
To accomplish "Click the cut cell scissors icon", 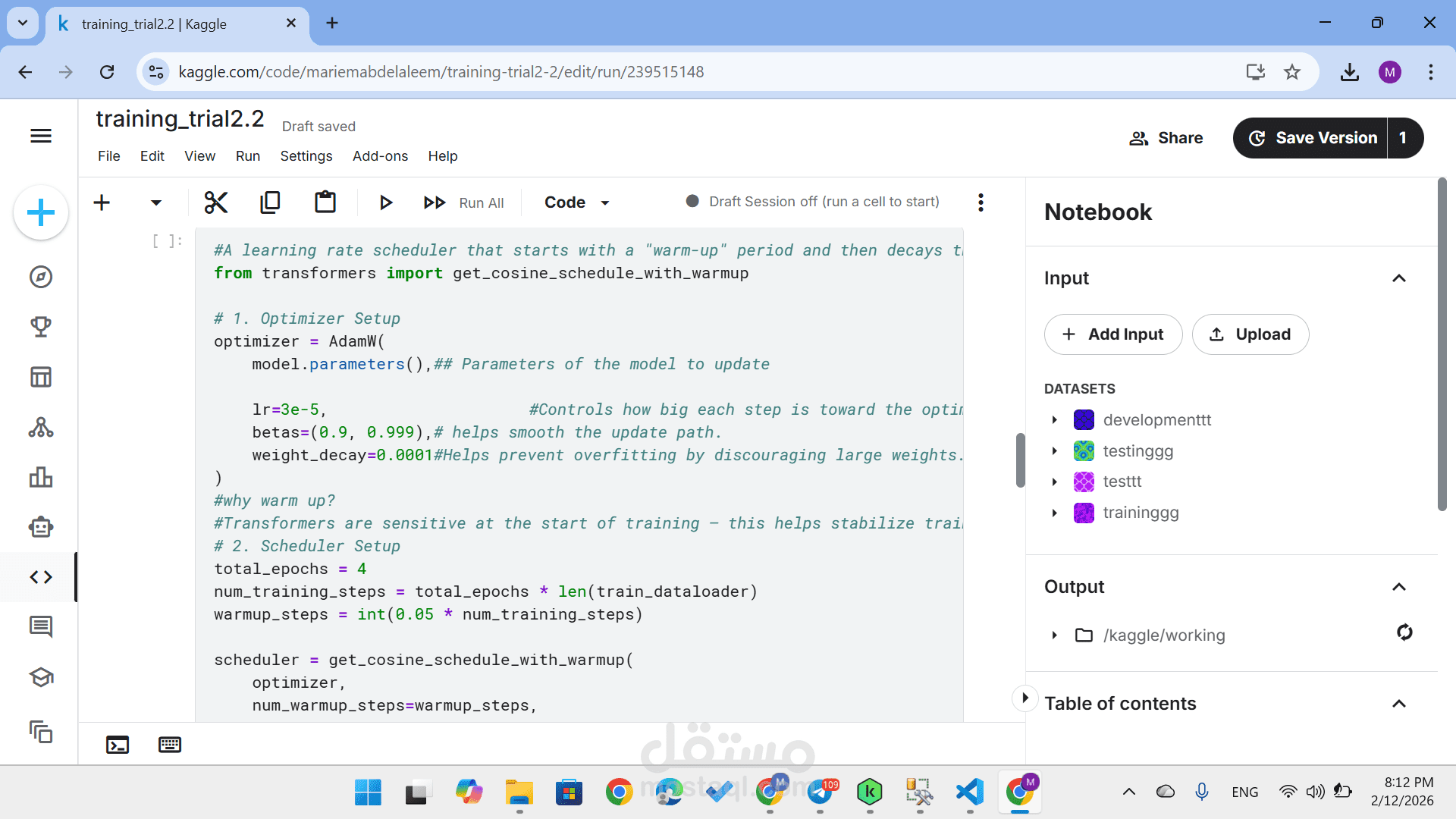I will tap(216, 202).
